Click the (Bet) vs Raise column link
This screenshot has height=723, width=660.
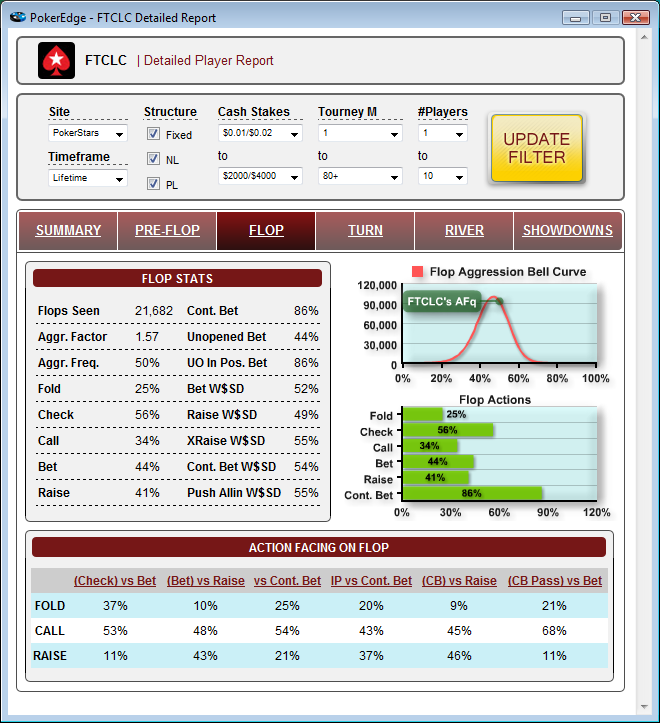click(206, 581)
